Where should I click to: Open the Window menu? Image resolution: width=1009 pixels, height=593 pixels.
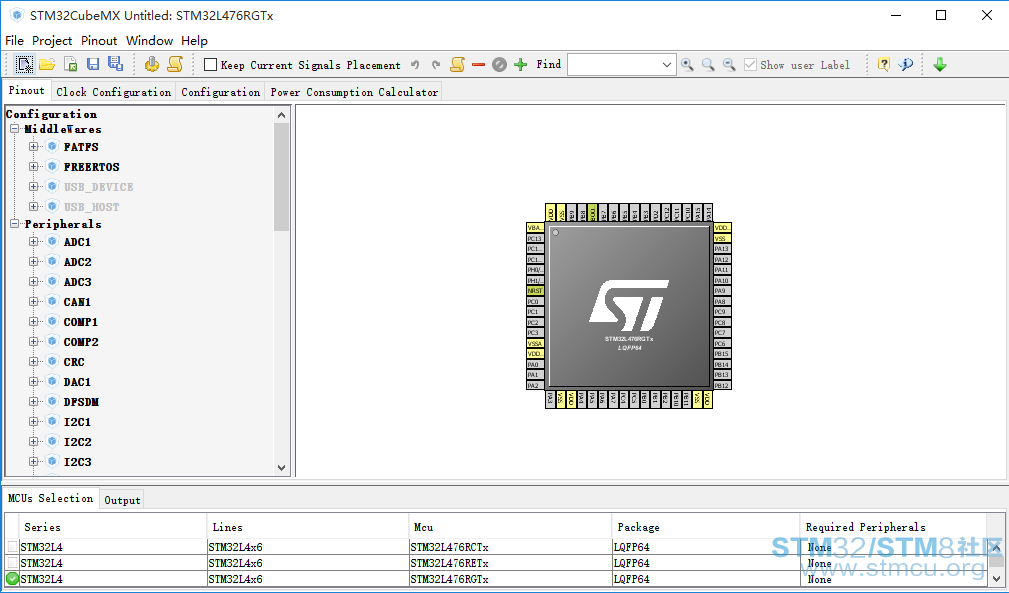[x=149, y=41]
